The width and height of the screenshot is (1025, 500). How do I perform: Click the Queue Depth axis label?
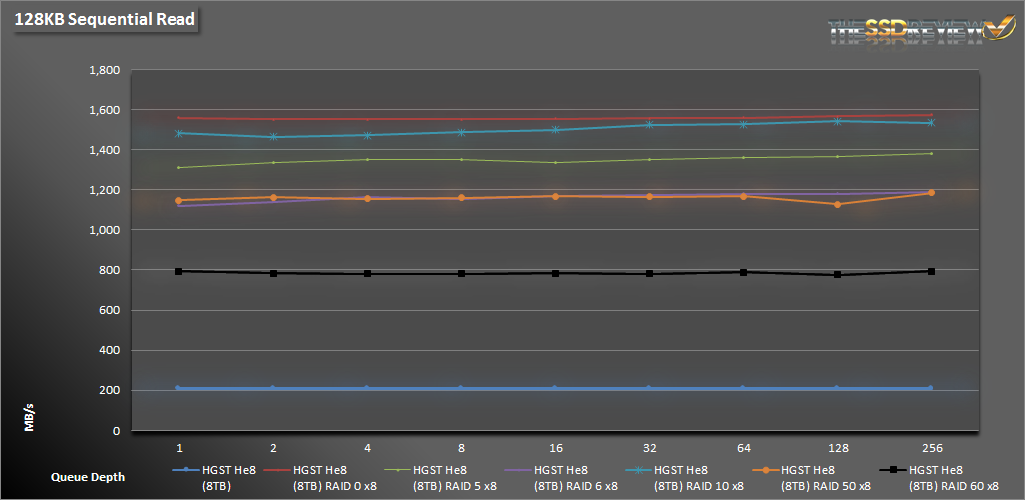(88, 477)
